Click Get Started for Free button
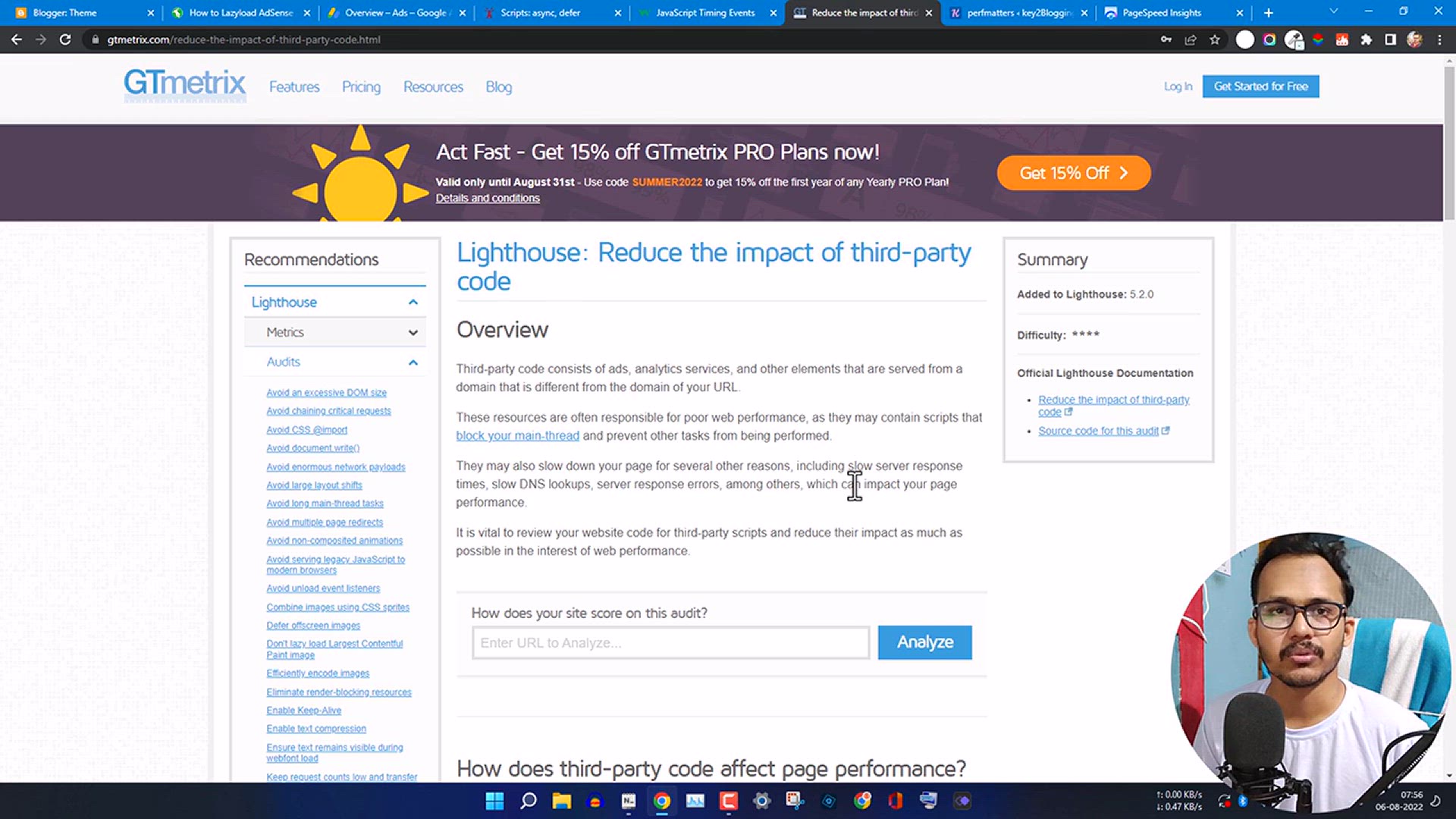The width and height of the screenshot is (1456, 819). coord(1260,86)
